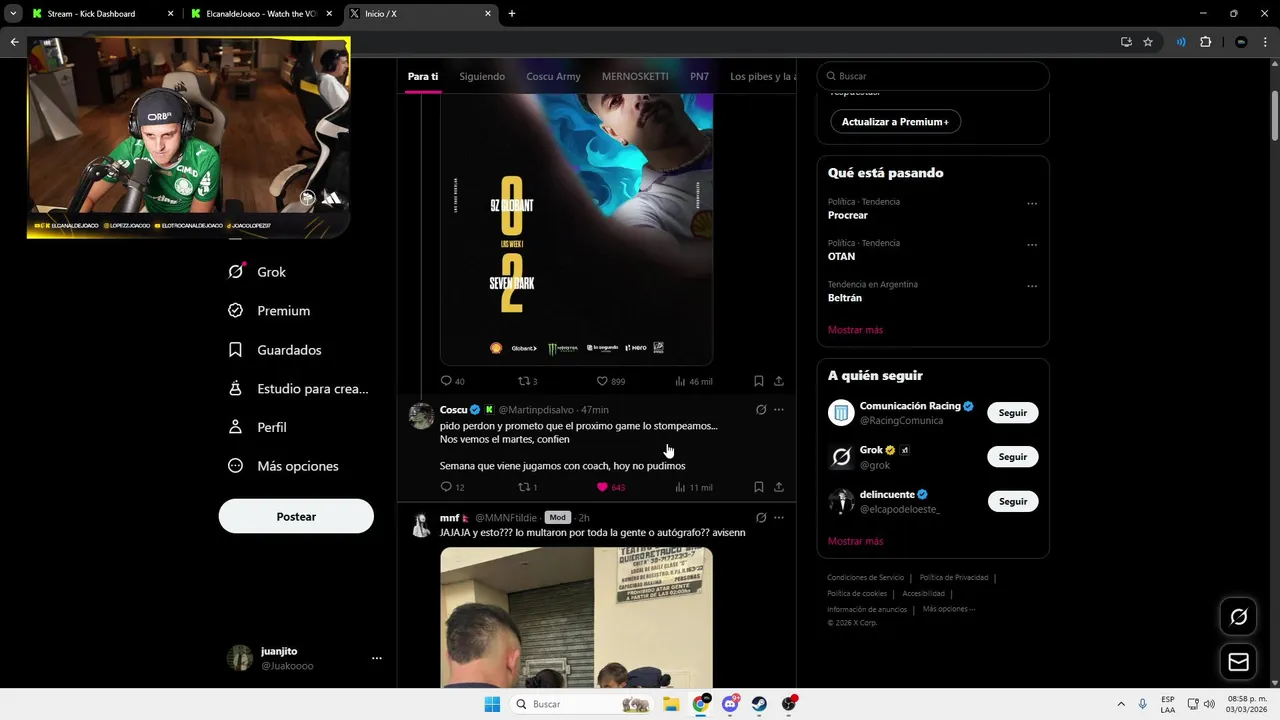This screenshot has width=1280, height=720.
Task: Open the Procrear trending topic
Action: [847, 215]
